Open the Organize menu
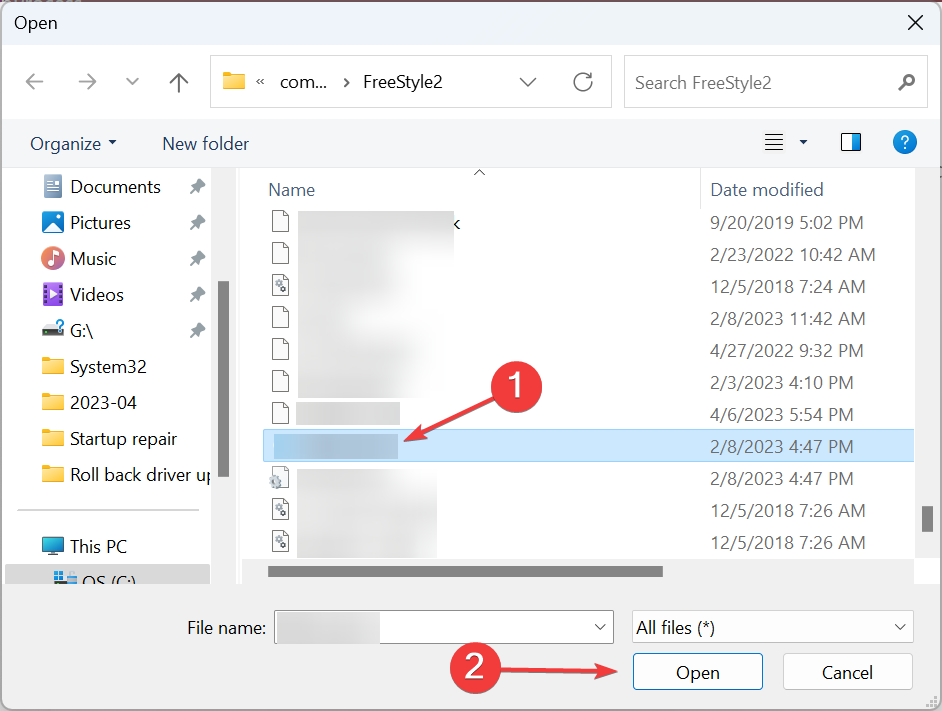Viewport: 942px width, 711px height. 73,144
